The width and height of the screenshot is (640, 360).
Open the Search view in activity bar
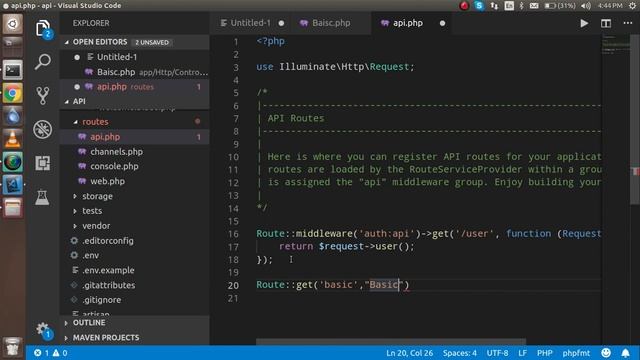[42, 62]
